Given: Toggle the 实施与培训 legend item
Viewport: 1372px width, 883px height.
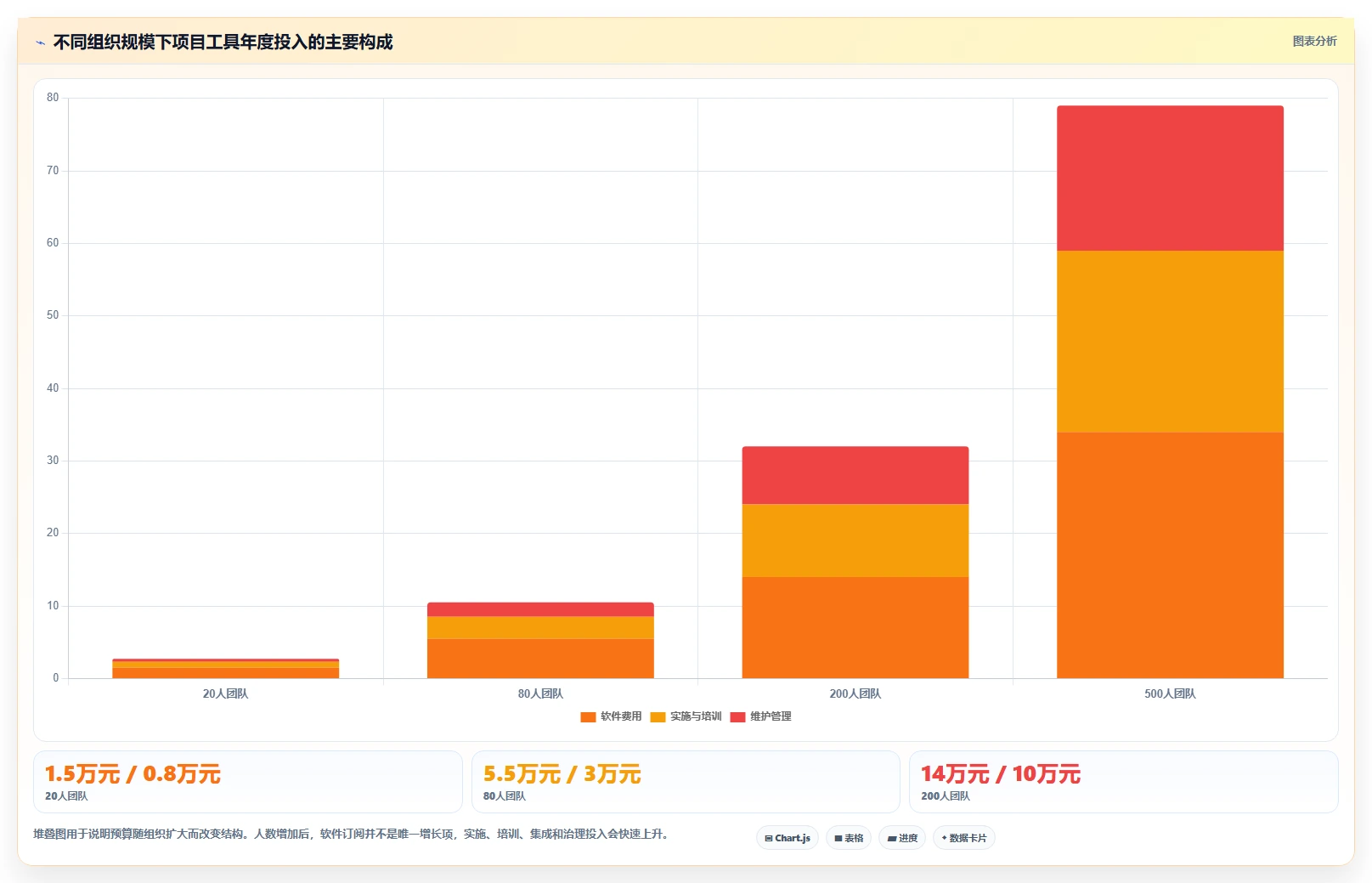Looking at the screenshot, I should point(686,716).
